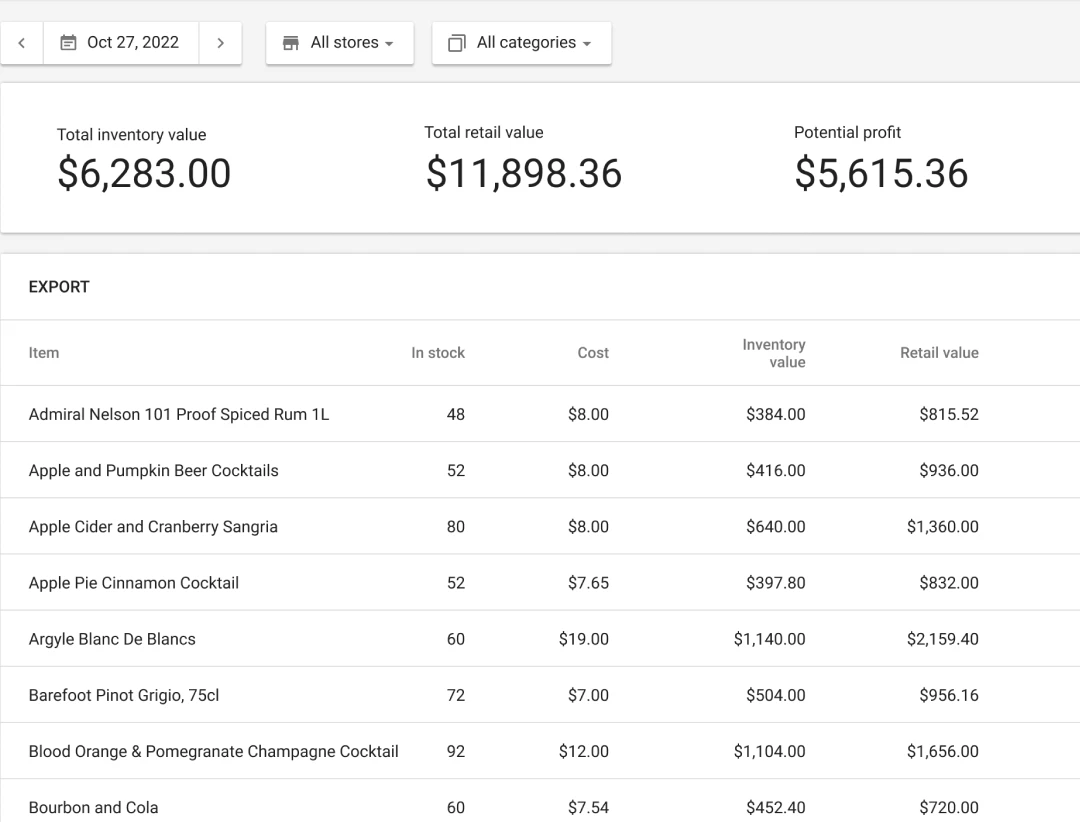Viewport: 1080px width, 822px height.
Task: Sort by Retail value column header
Action: click(x=939, y=353)
